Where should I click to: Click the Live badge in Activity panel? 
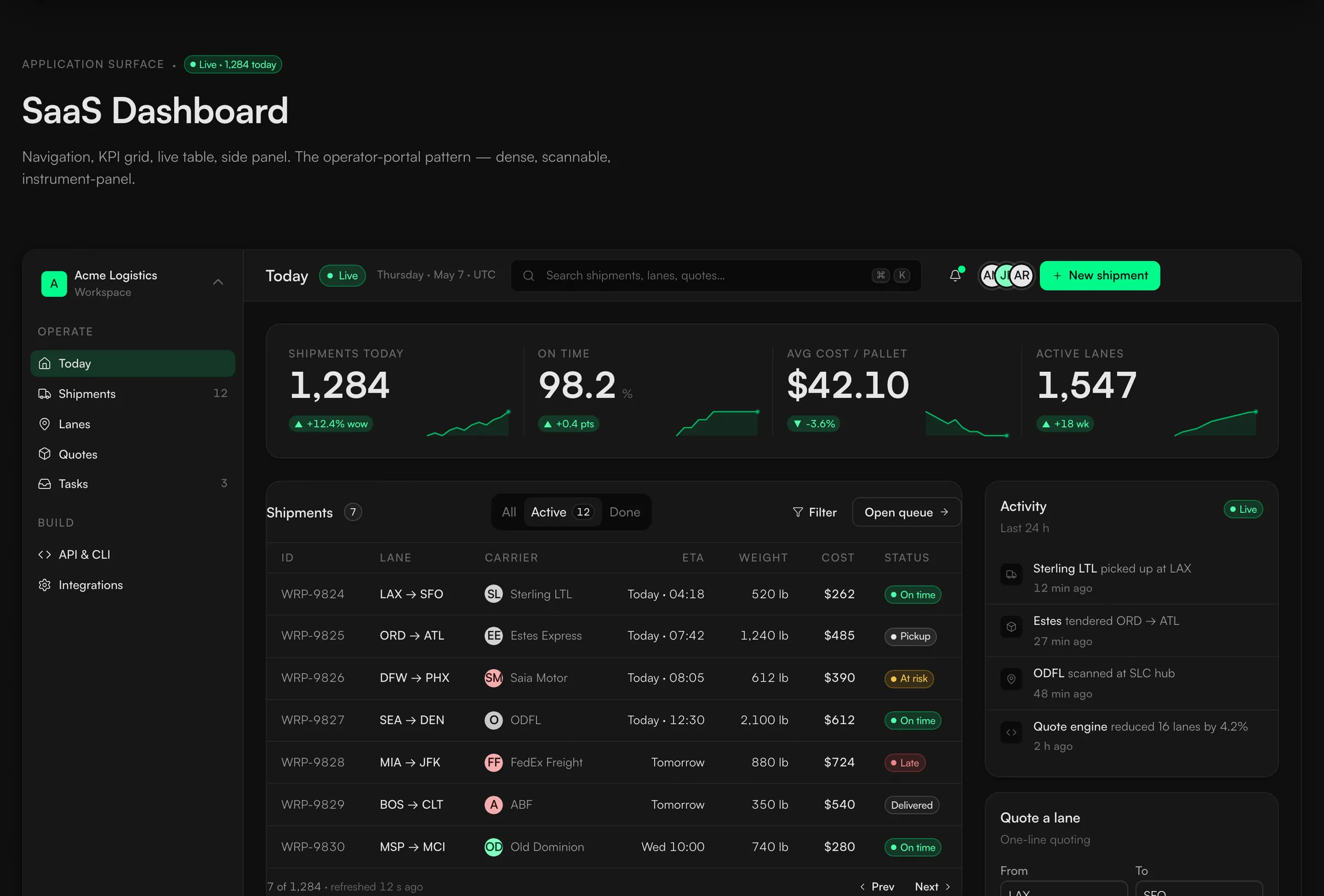tap(1243, 509)
